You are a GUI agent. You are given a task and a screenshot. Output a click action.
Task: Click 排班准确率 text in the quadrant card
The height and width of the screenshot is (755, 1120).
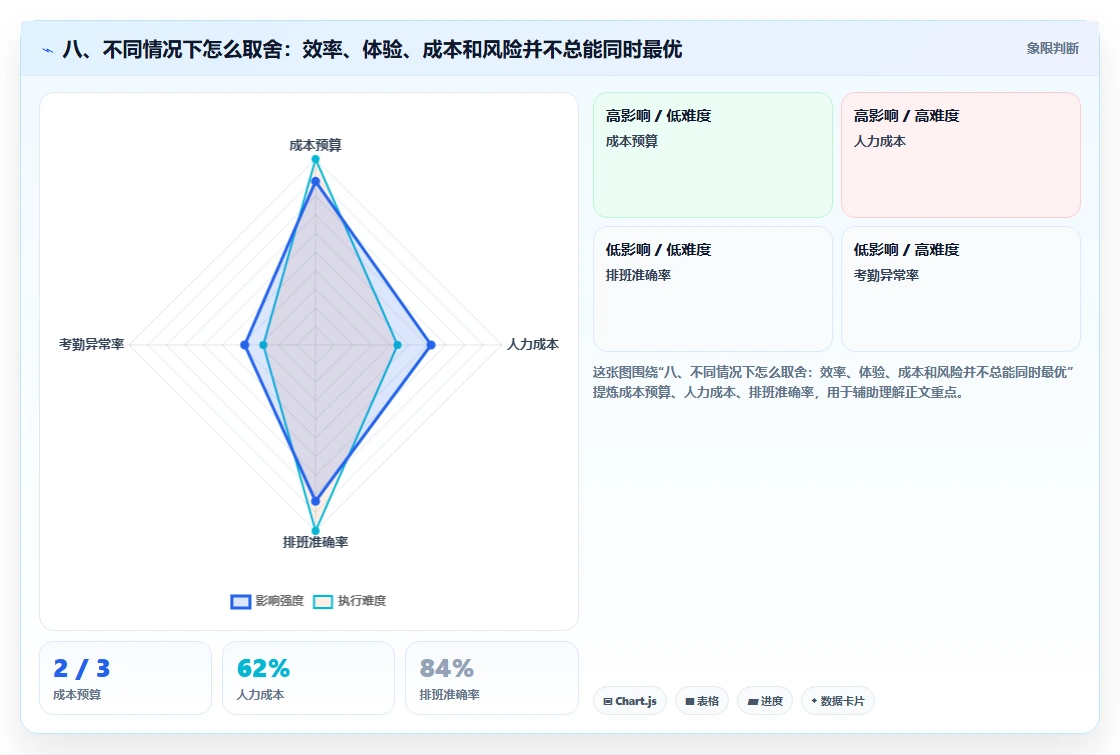point(638,275)
